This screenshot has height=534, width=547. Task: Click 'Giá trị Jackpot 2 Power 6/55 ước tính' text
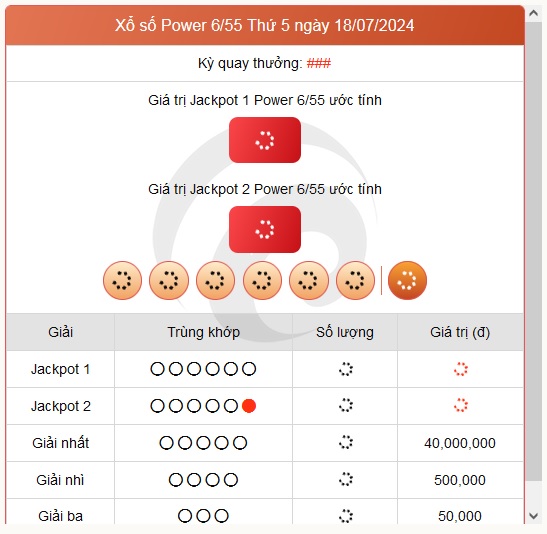coord(265,189)
